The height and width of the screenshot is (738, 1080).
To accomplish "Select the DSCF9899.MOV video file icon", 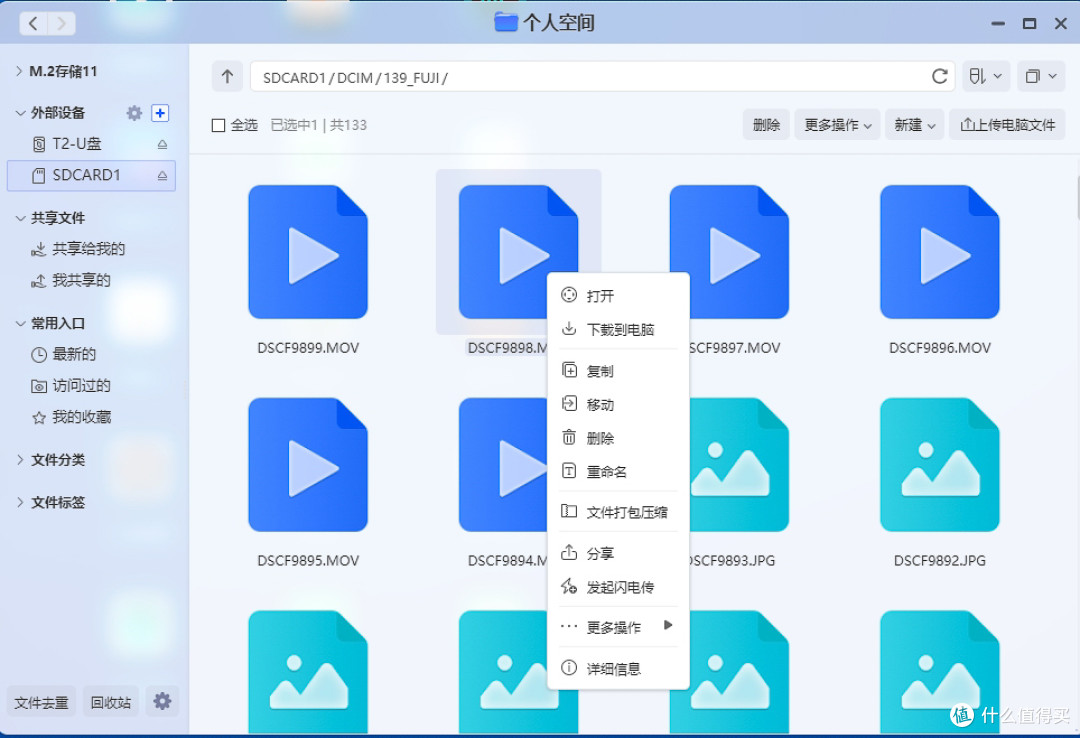I will coord(308,252).
